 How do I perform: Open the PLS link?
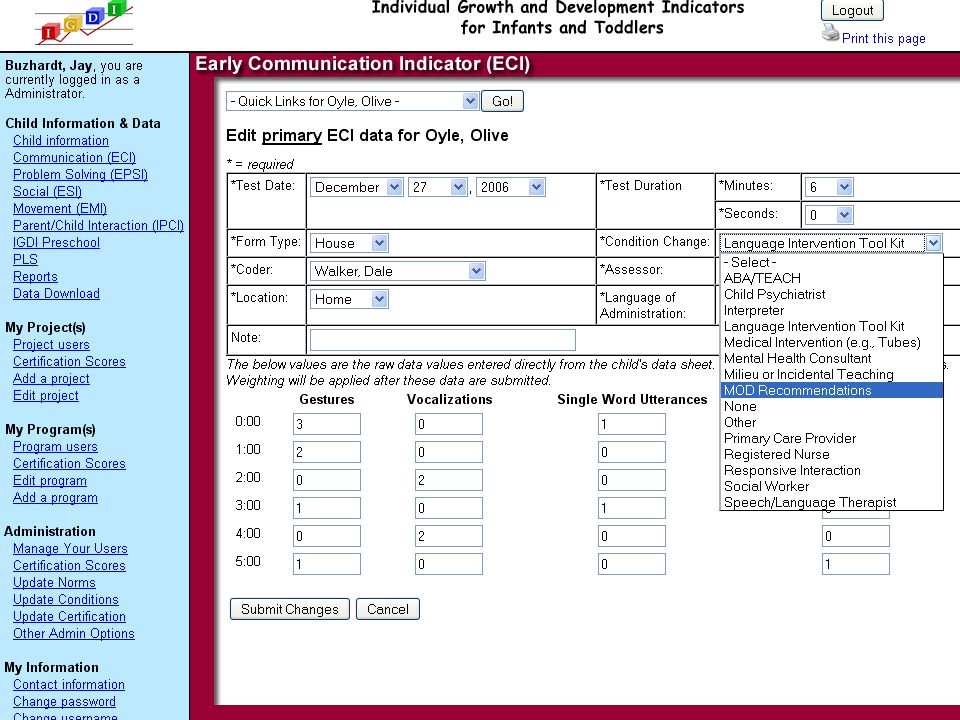(25, 260)
